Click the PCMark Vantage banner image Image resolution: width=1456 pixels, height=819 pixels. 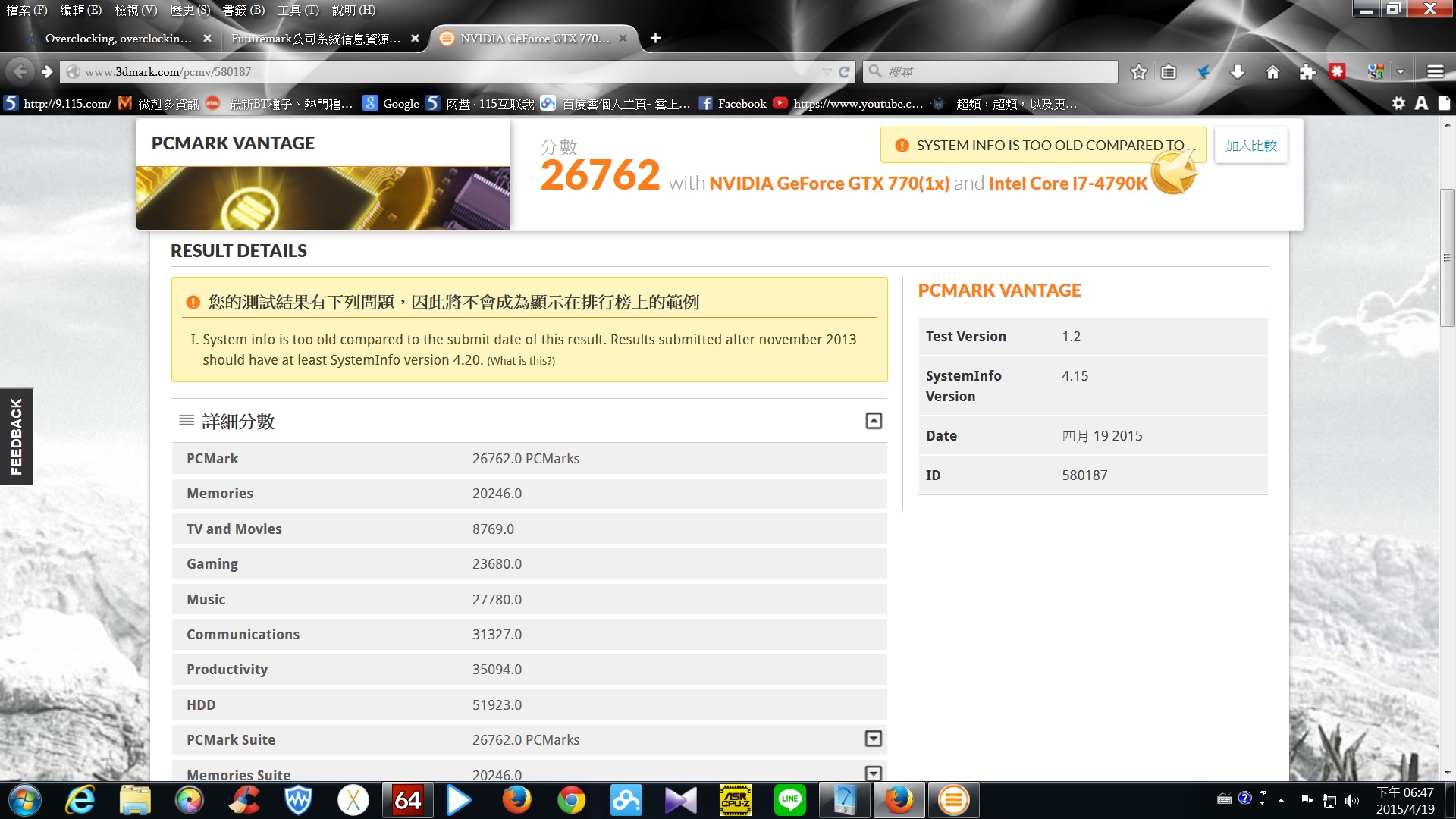(x=323, y=198)
